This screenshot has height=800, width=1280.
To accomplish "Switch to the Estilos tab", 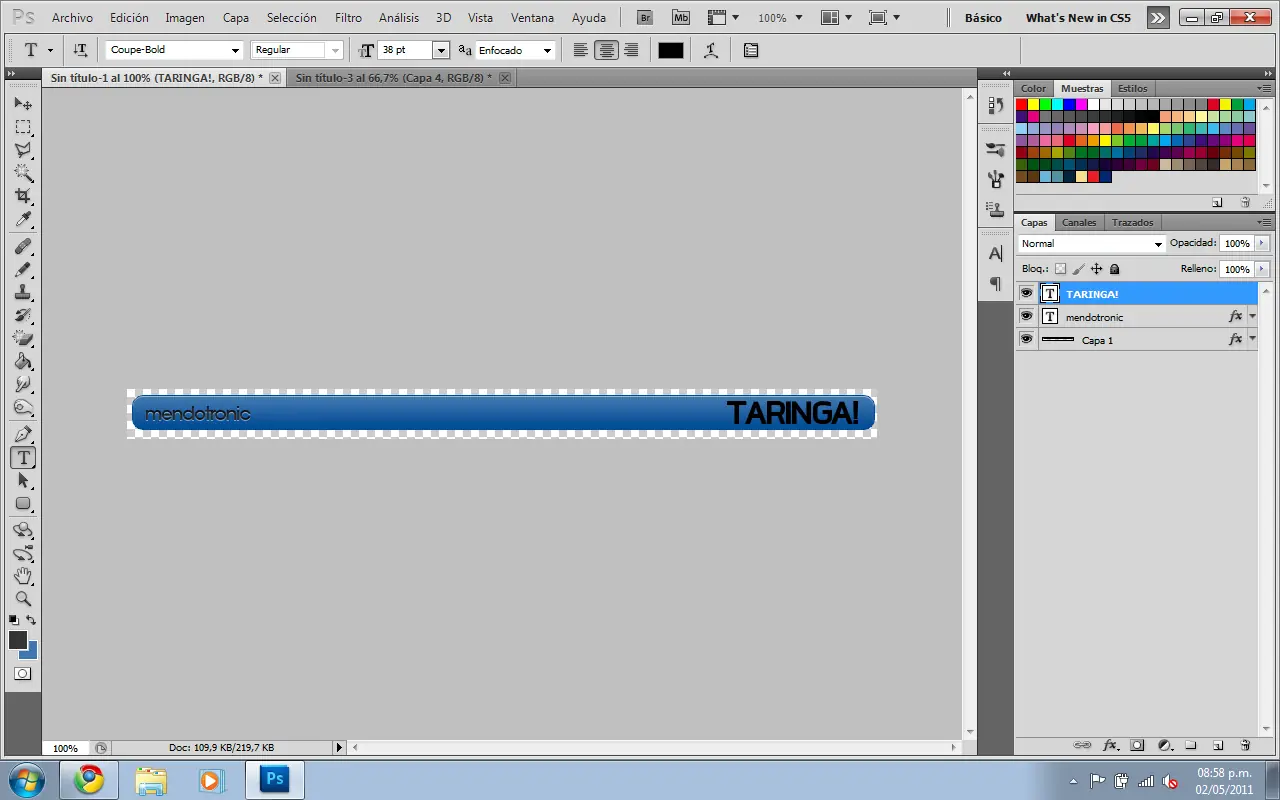I will point(1133,88).
